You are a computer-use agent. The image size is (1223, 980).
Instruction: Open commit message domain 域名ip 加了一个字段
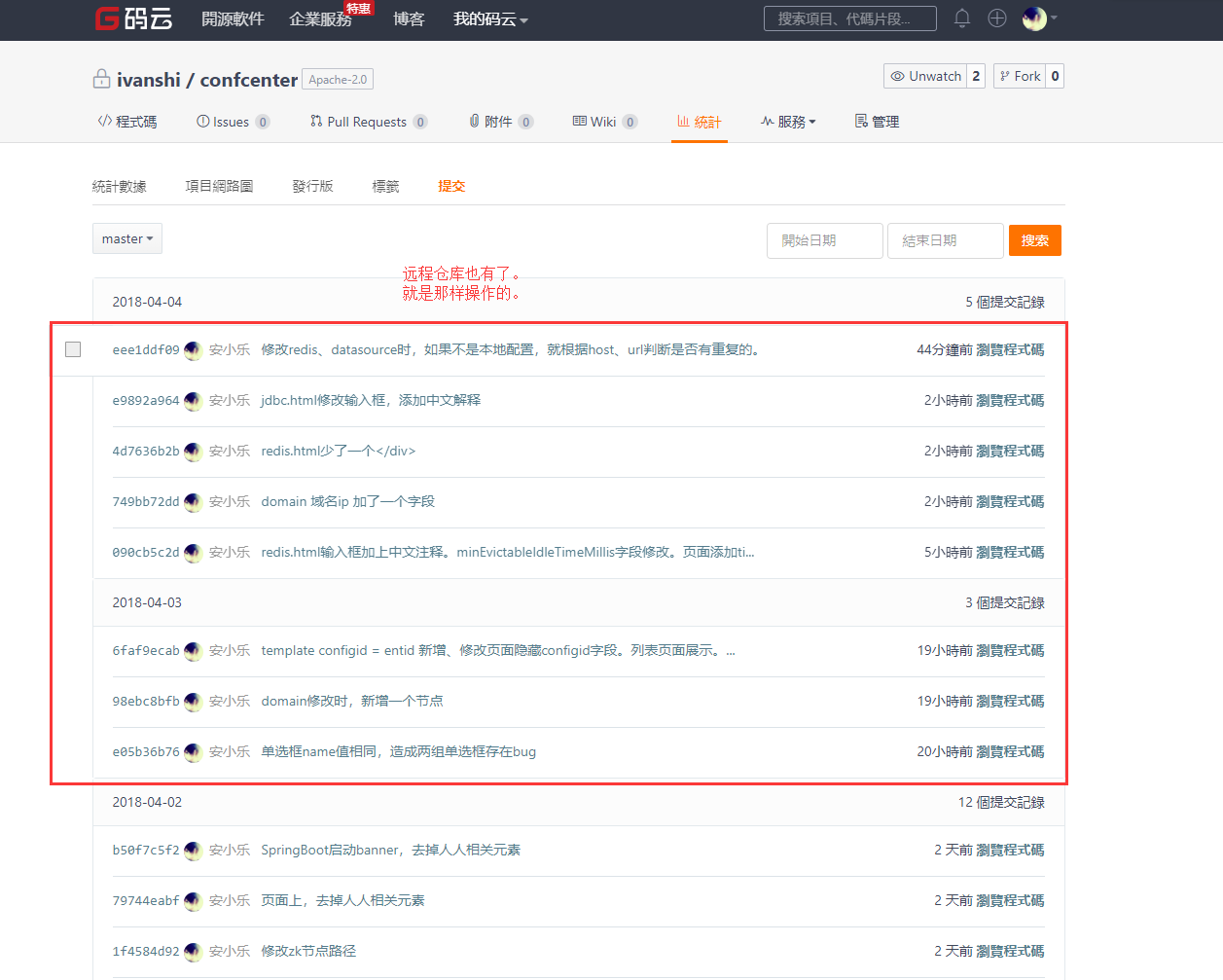(348, 501)
